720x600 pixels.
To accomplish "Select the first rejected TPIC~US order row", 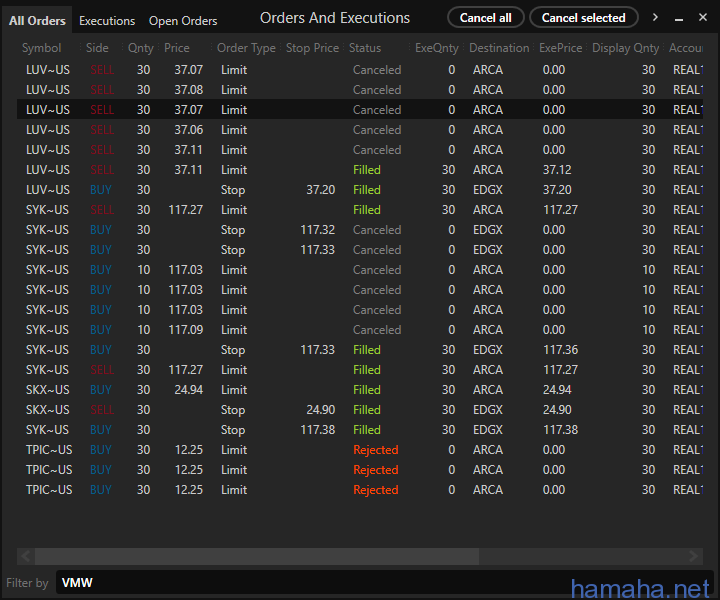I will pyautogui.click(x=360, y=450).
